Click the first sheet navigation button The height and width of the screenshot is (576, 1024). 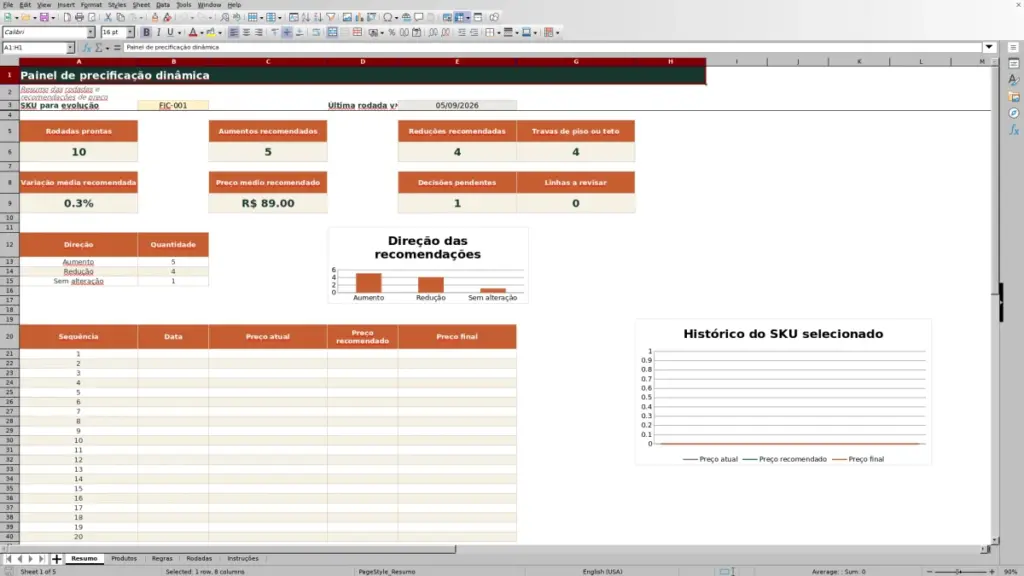8,558
